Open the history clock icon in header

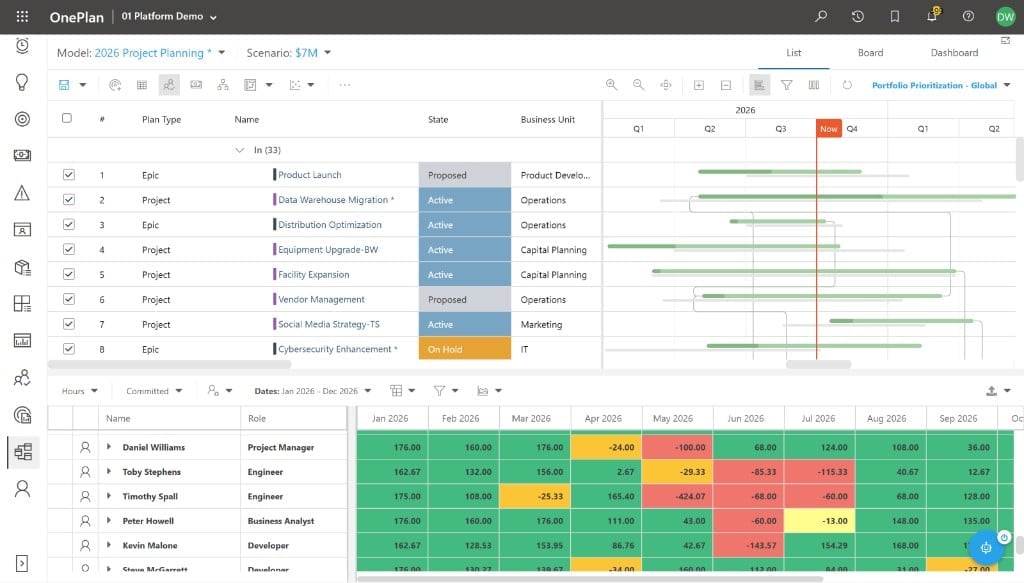click(857, 16)
